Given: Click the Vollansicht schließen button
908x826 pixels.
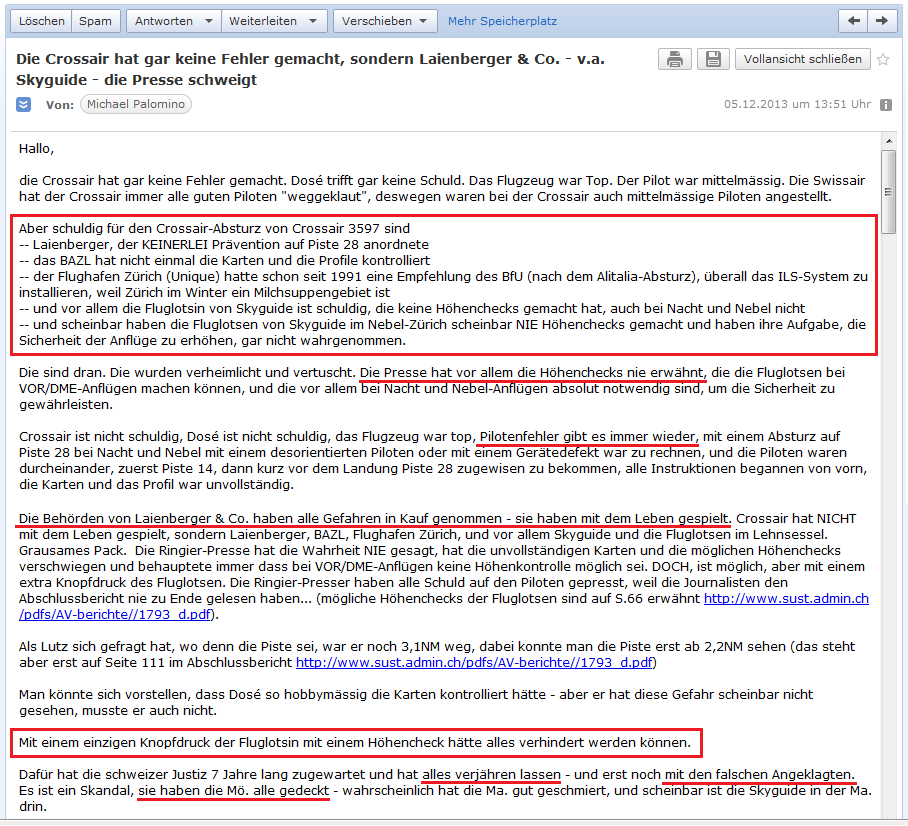Looking at the screenshot, I should click(x=803, y=59).
